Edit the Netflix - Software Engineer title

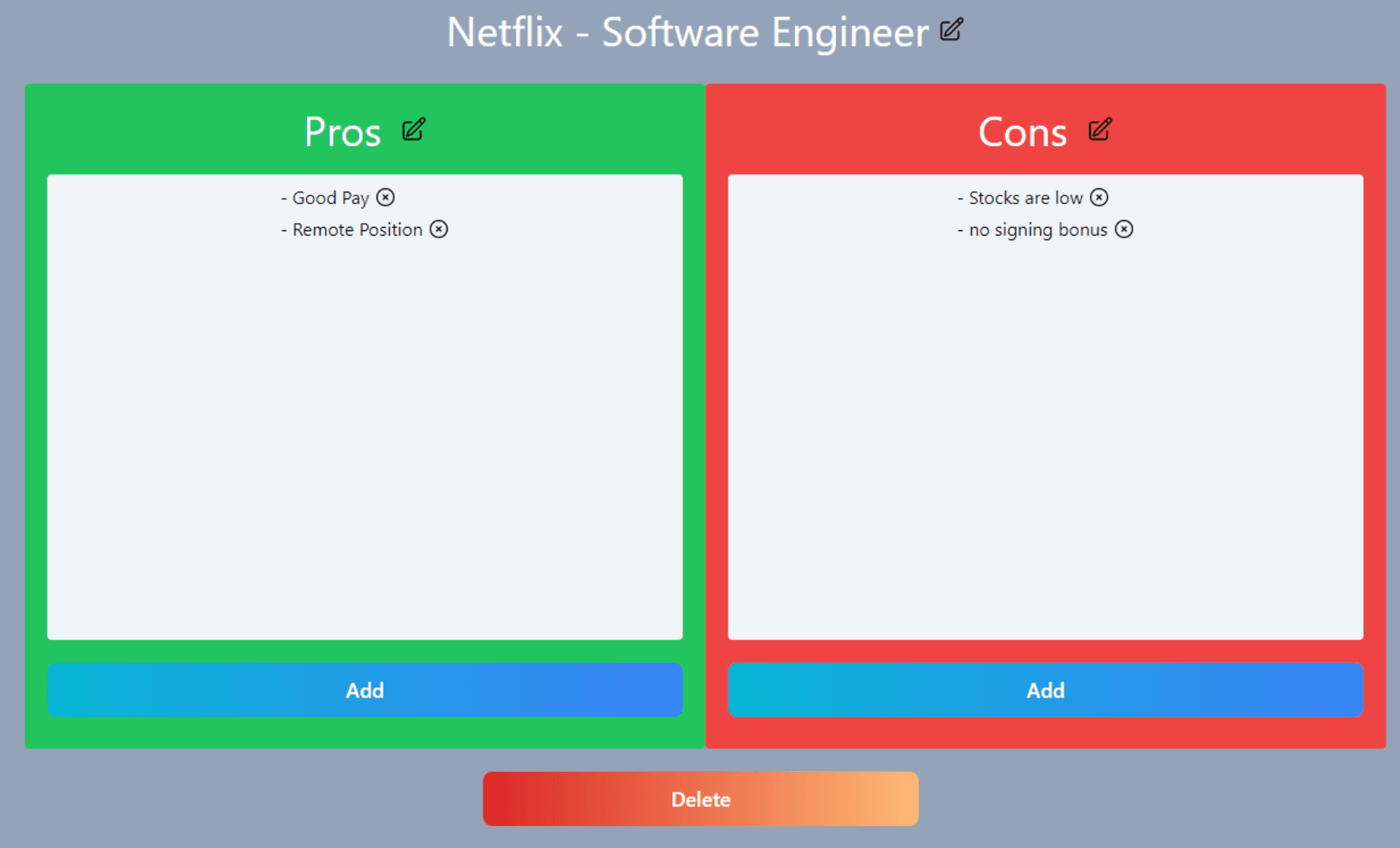(x=952, y=29)
